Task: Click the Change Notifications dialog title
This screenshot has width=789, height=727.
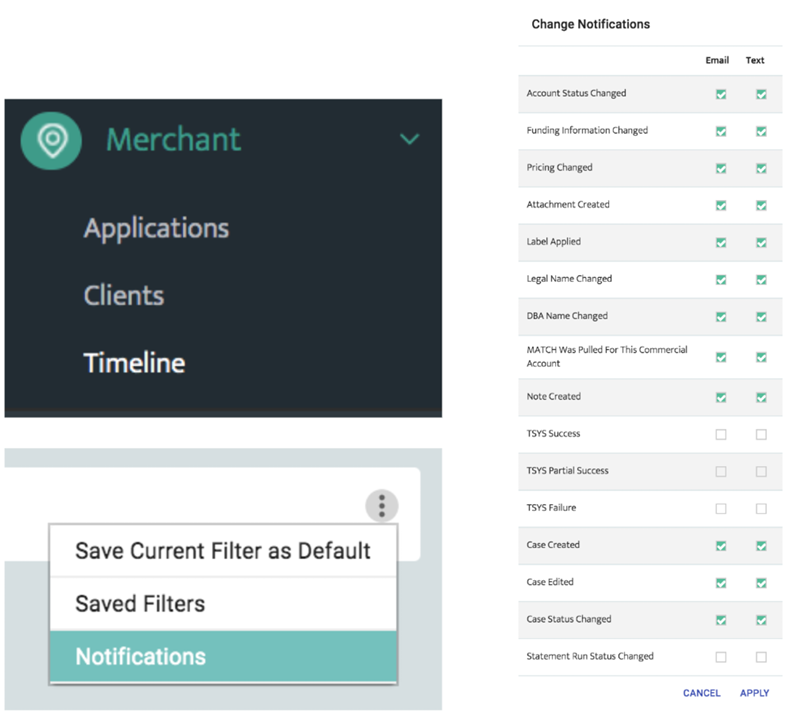Action: (x=591, y=24)
